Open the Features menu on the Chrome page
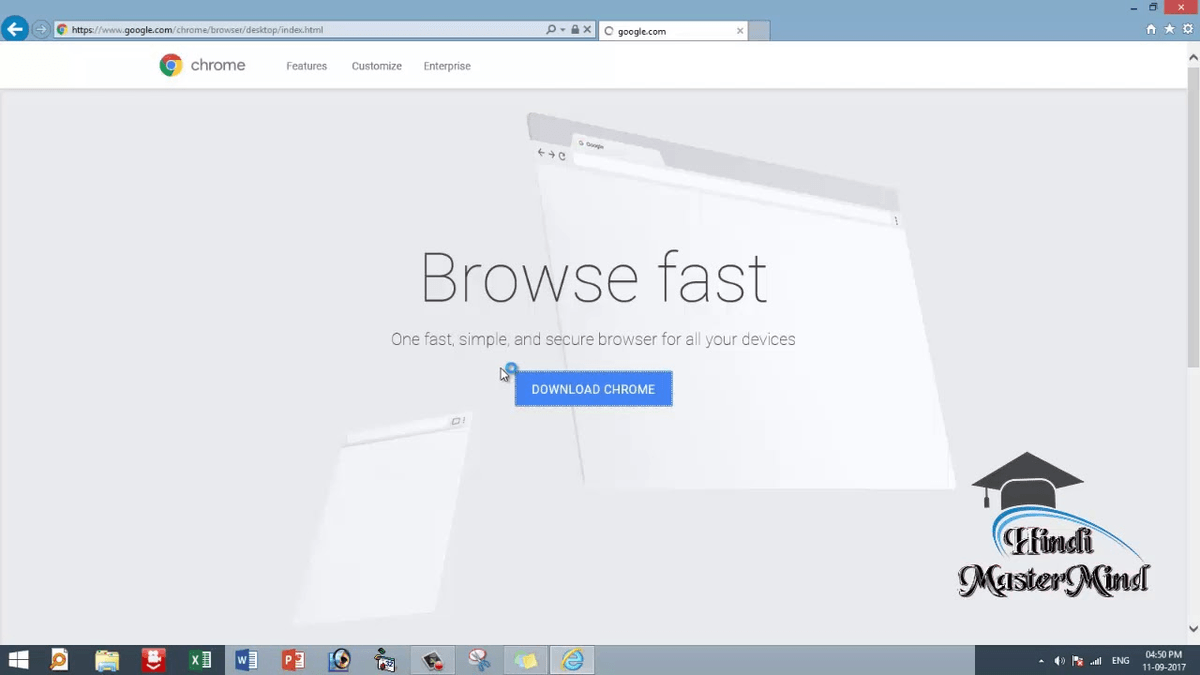This screenshot has width=1200, height=675. point(306,65)
